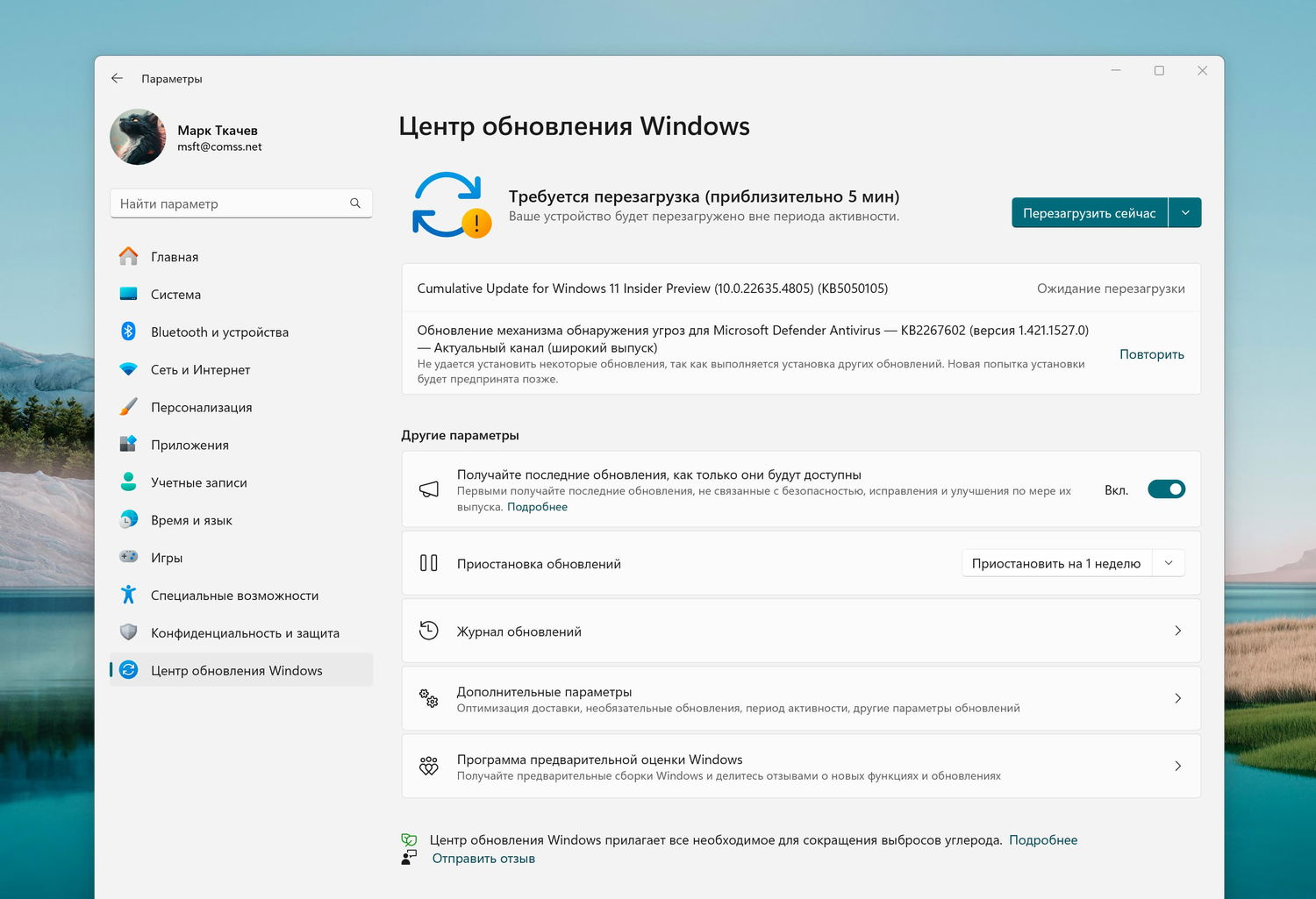Open Специальные возможности settings

tap(241, 596)
